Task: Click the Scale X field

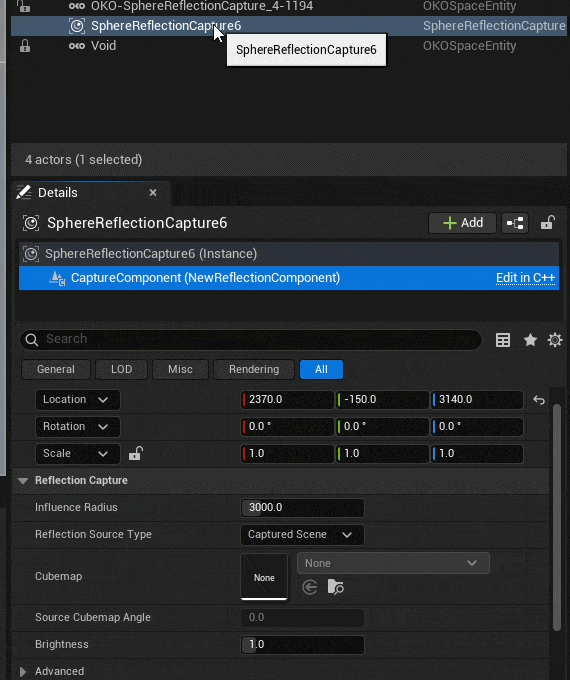Action: [x=288, y=453]
